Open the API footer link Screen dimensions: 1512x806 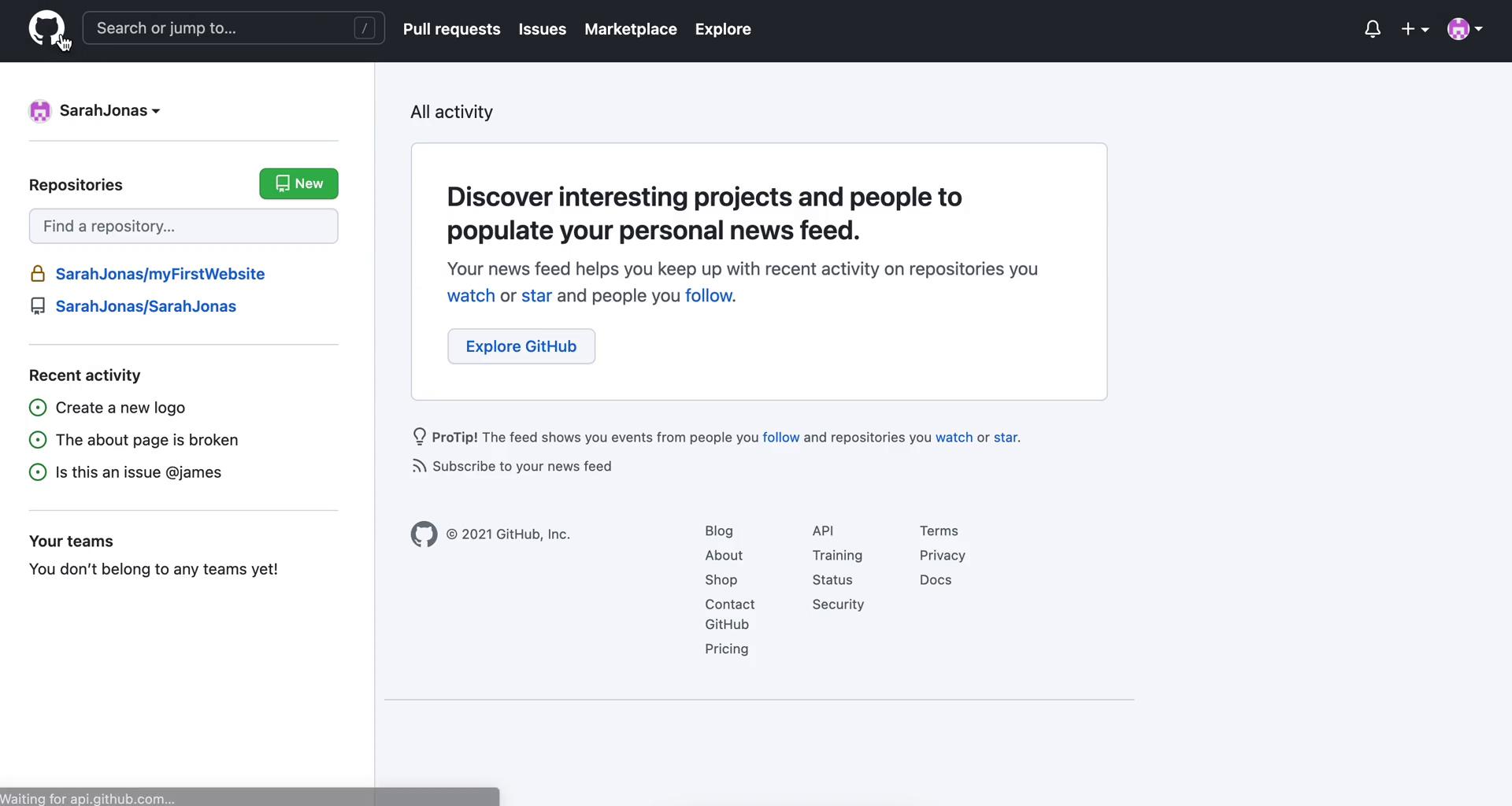pyautogui.click(x=823, y=531)
